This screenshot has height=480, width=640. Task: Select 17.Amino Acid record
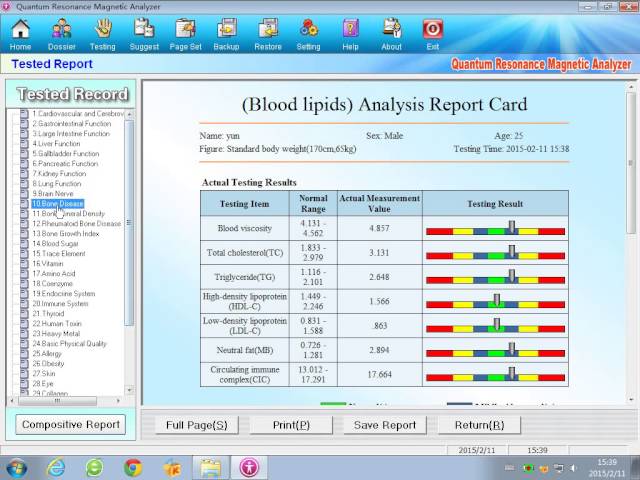(54, 274)
